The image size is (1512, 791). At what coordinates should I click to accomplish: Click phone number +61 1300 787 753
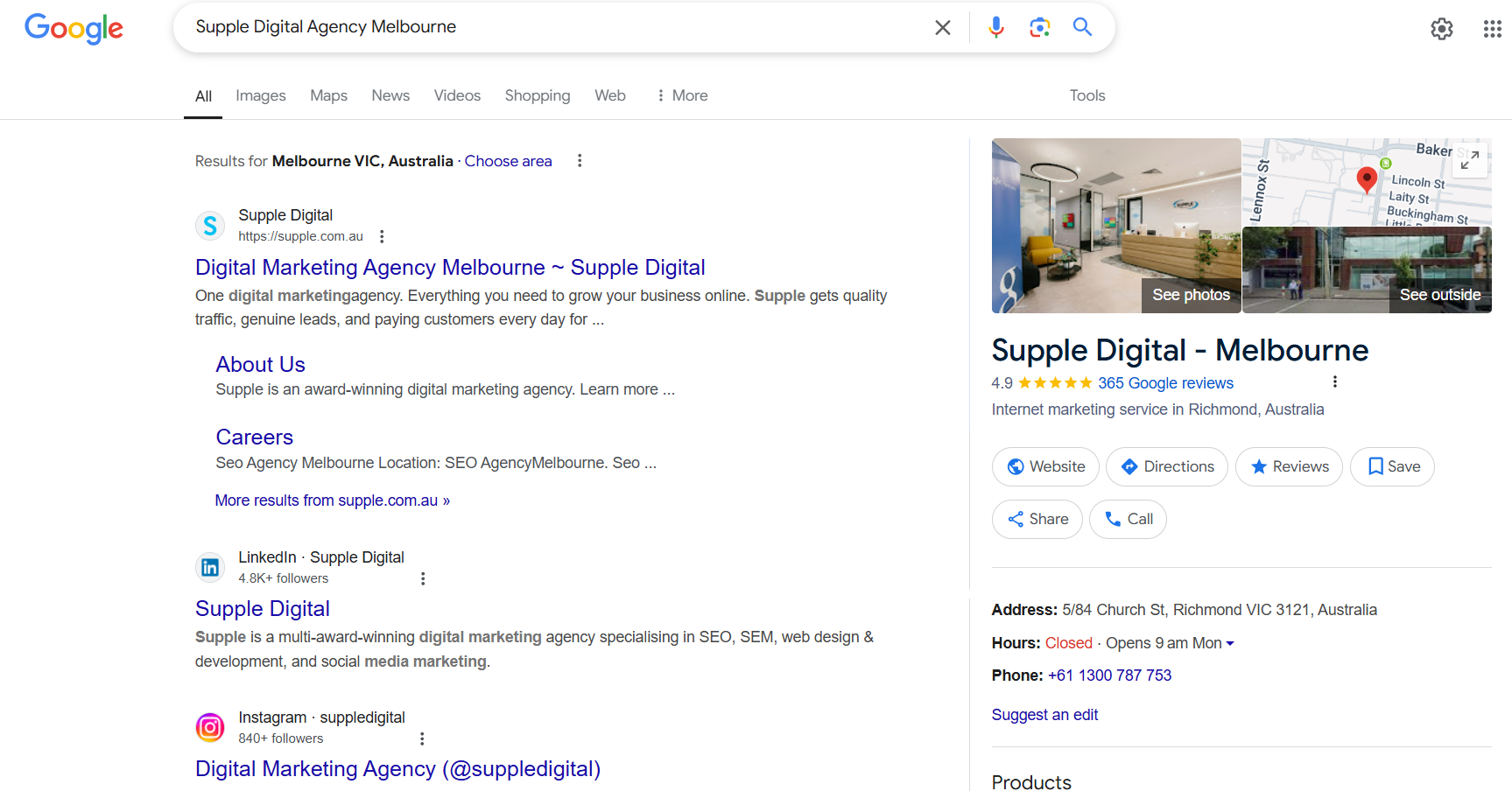pyautogui.click(x=1109, y=675)
